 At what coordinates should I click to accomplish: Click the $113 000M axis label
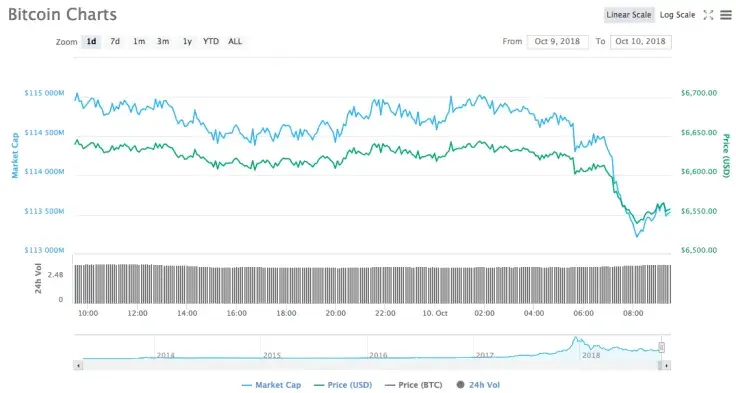44,250
